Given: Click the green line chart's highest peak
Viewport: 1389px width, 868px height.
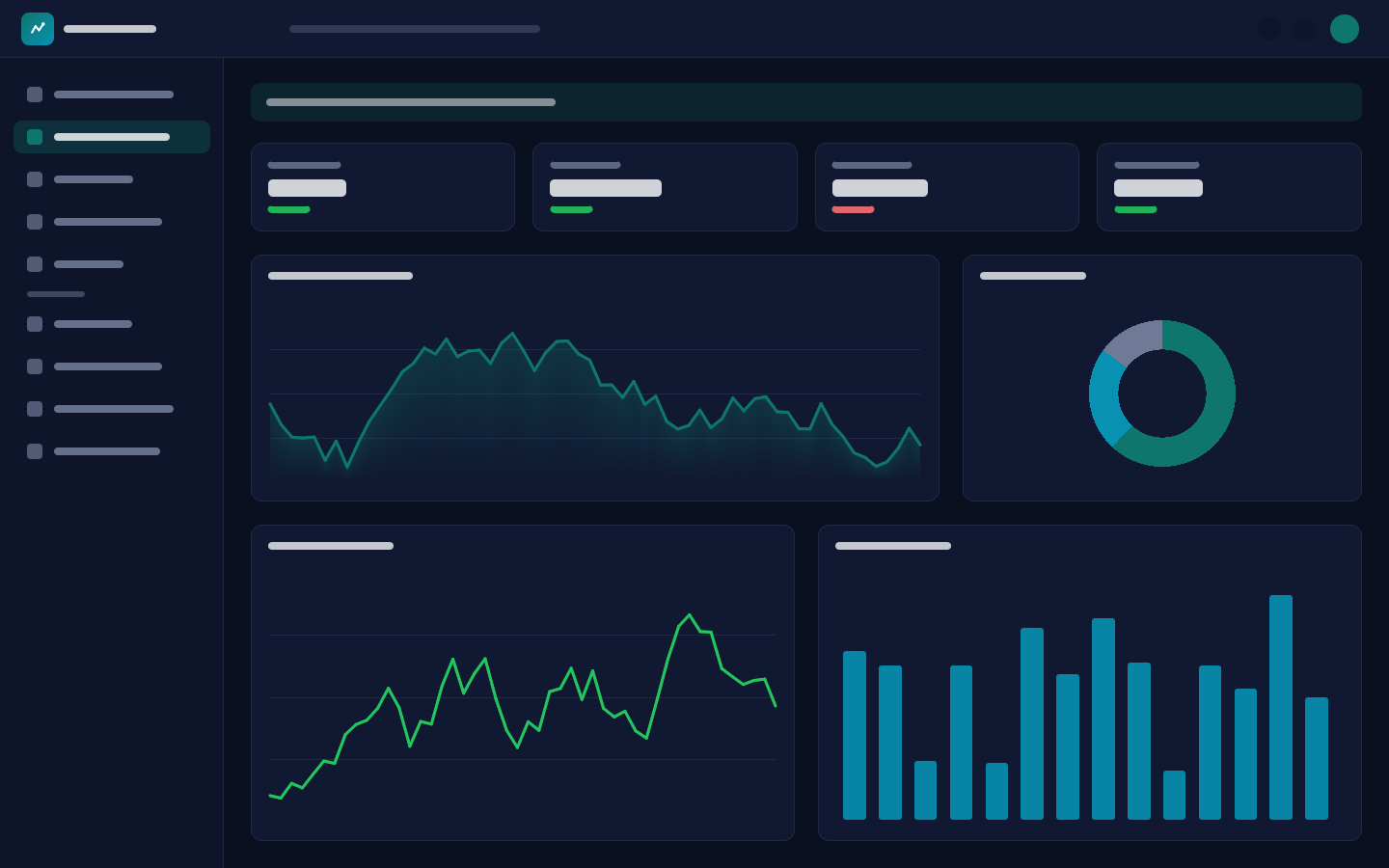Looking at the screenshot, I should coord(690,615).
